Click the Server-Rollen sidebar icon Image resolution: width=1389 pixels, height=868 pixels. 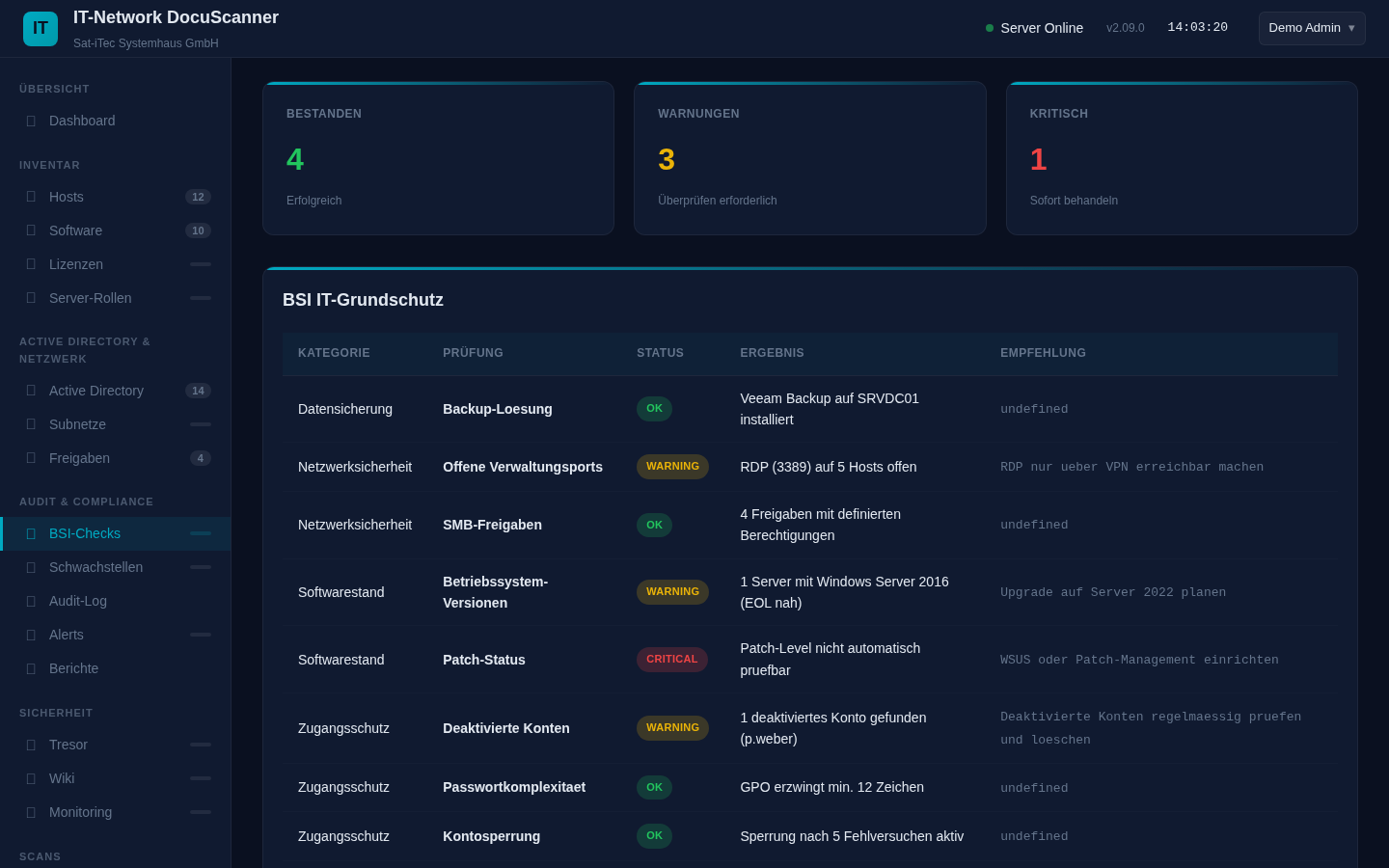click(31, 298)
